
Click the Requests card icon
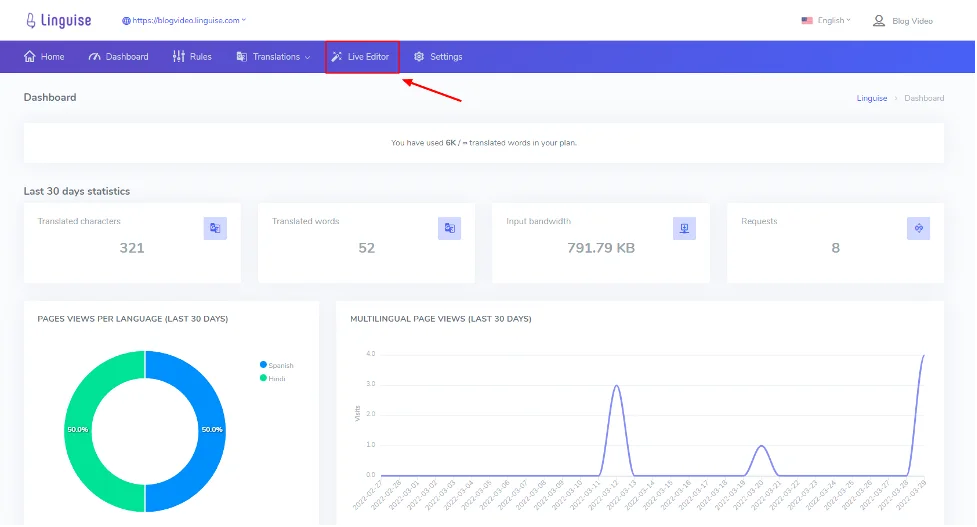918,229
